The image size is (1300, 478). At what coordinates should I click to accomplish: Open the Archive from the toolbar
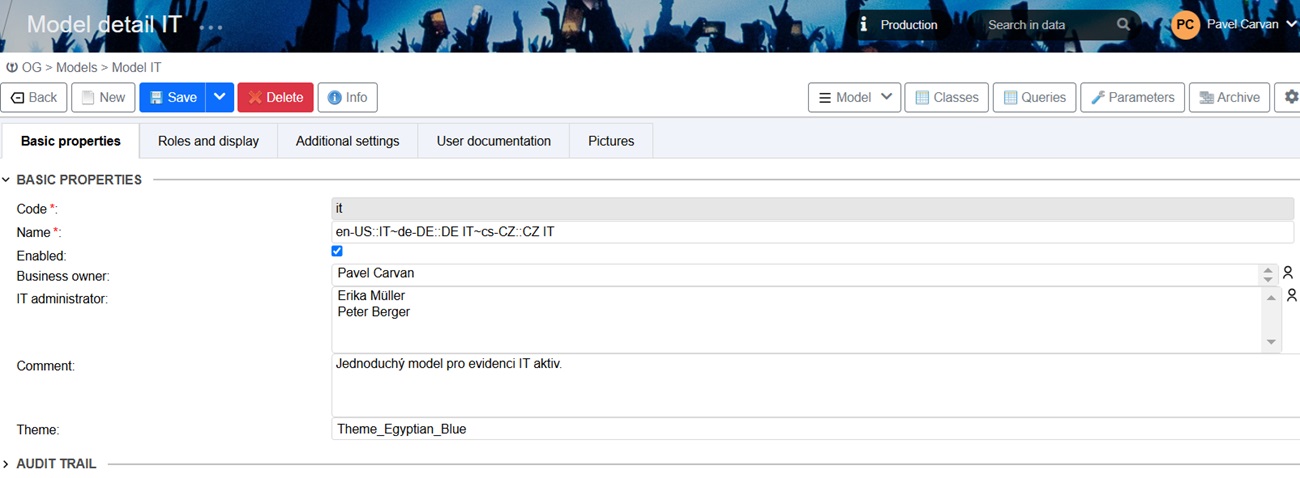1229,97
